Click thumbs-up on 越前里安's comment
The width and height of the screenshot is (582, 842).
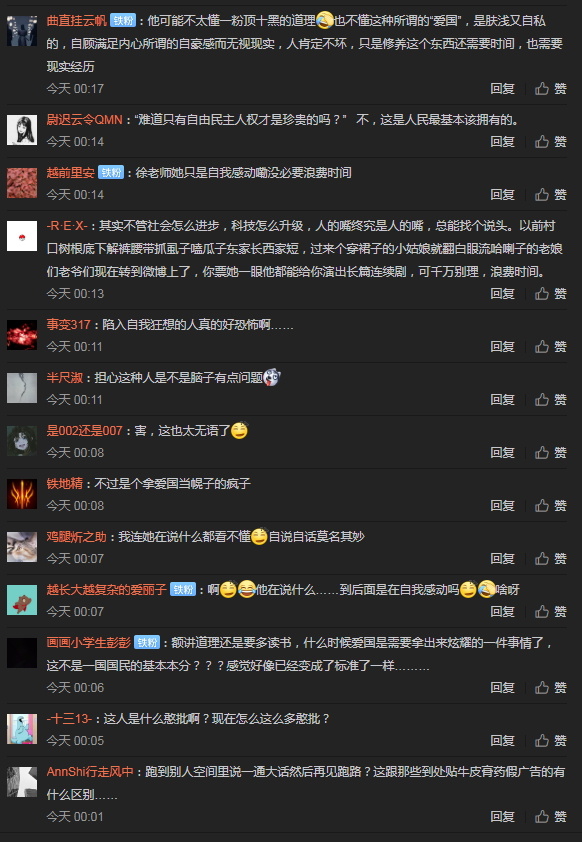click(551, 194)
